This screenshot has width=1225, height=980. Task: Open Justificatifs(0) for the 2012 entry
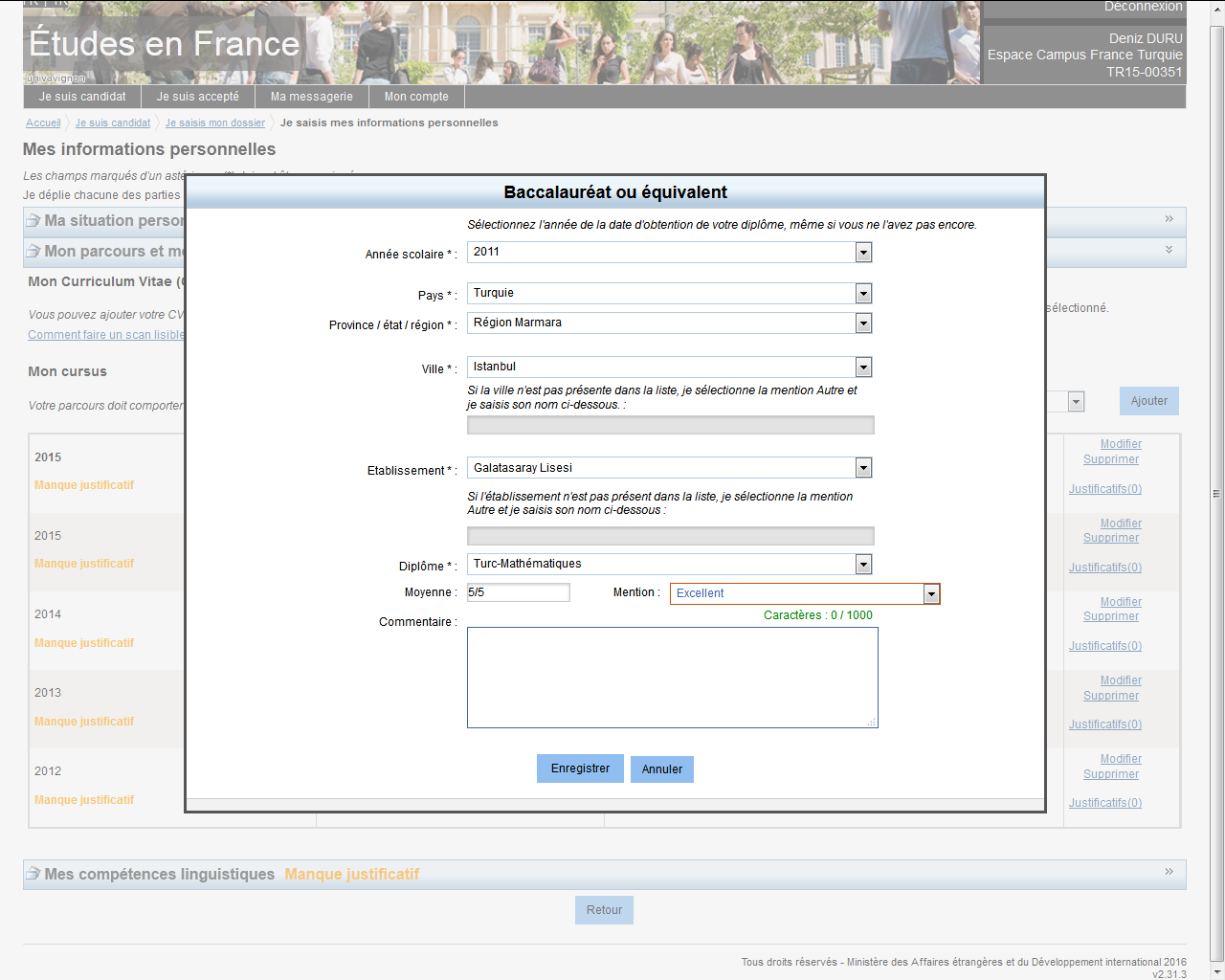(1105, 803)
